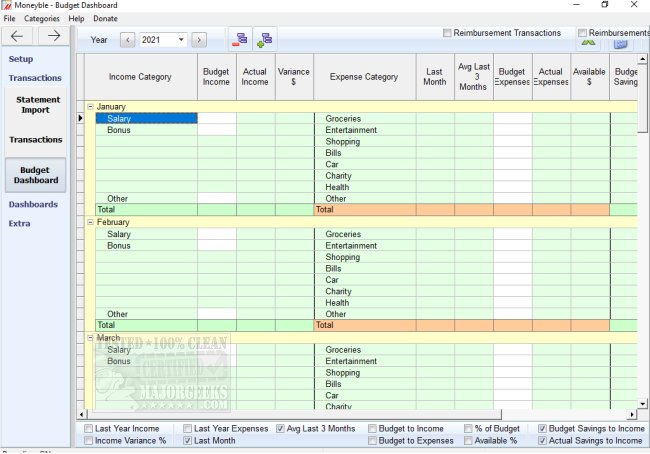
Task: Click the Avg Last 3 Months header
Action: (473, 77)
